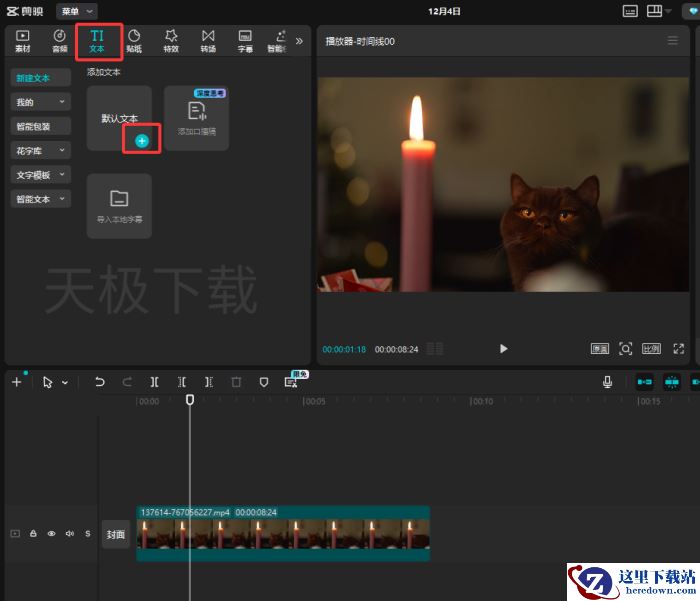Click the 00:10 ruler mark
The image size is (700, 601).
point(482,401)
